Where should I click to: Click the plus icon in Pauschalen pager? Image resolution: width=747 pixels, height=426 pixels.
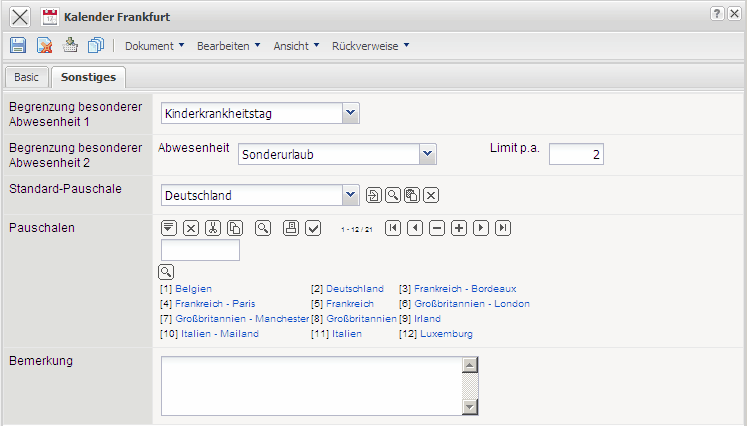(459, 228)
